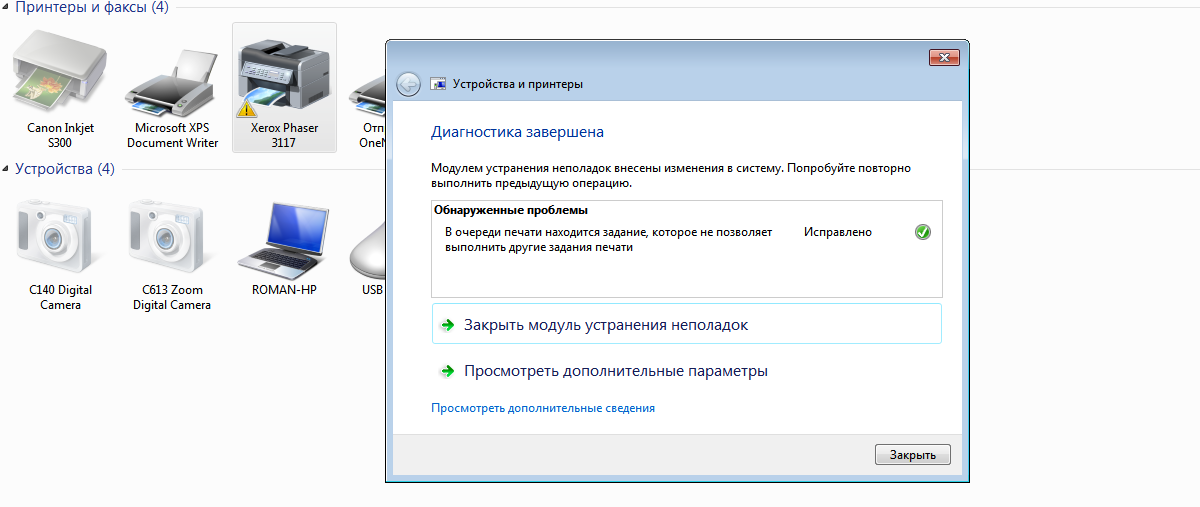Click the print queue problem description

coord(609,239)
